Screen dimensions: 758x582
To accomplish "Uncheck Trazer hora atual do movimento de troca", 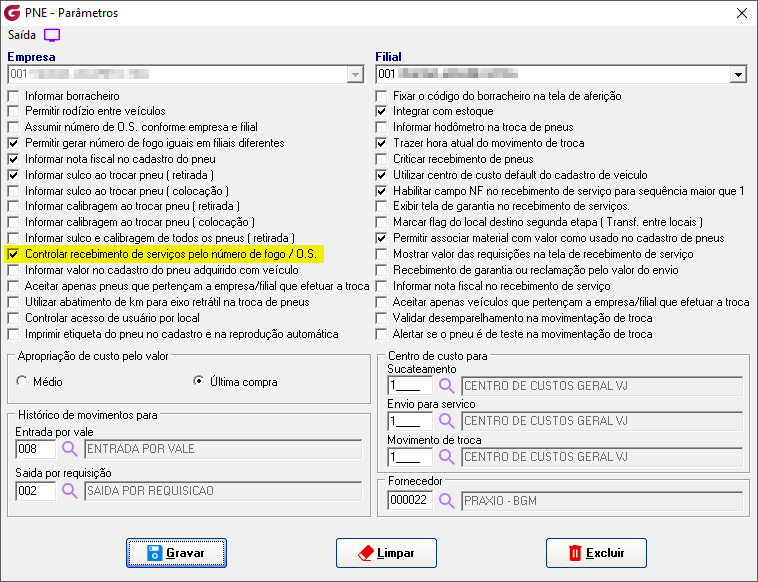I will (x=381, y=143).
